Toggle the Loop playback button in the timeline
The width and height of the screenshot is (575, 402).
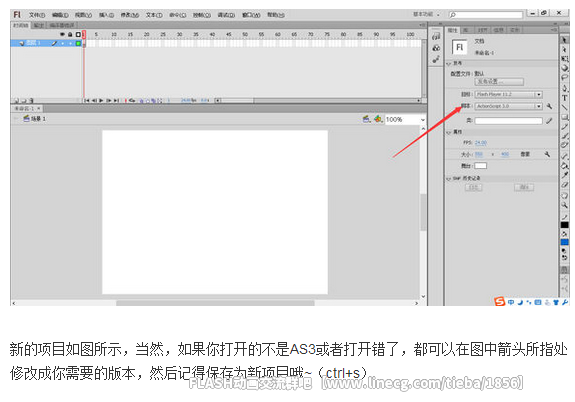tap(132, 100)
